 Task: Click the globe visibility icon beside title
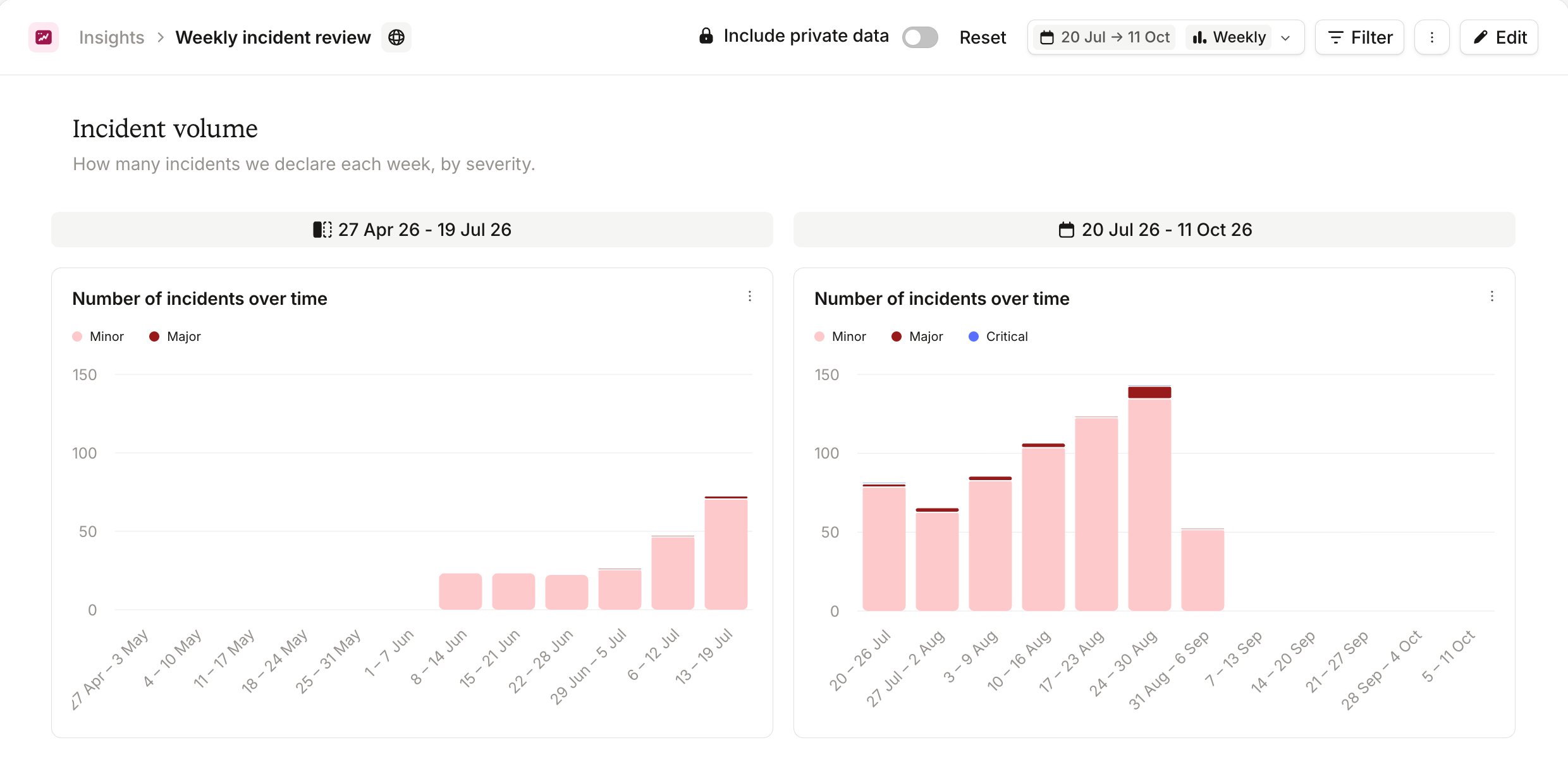coord(396,37)
